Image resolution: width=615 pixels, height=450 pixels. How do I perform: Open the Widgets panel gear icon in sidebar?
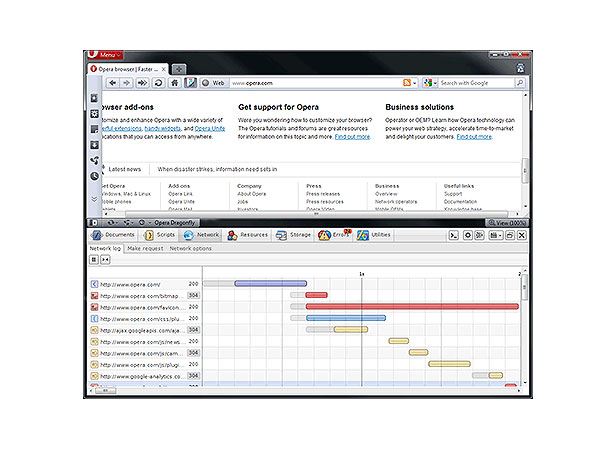pyautogui.click(x=94, y=114)
